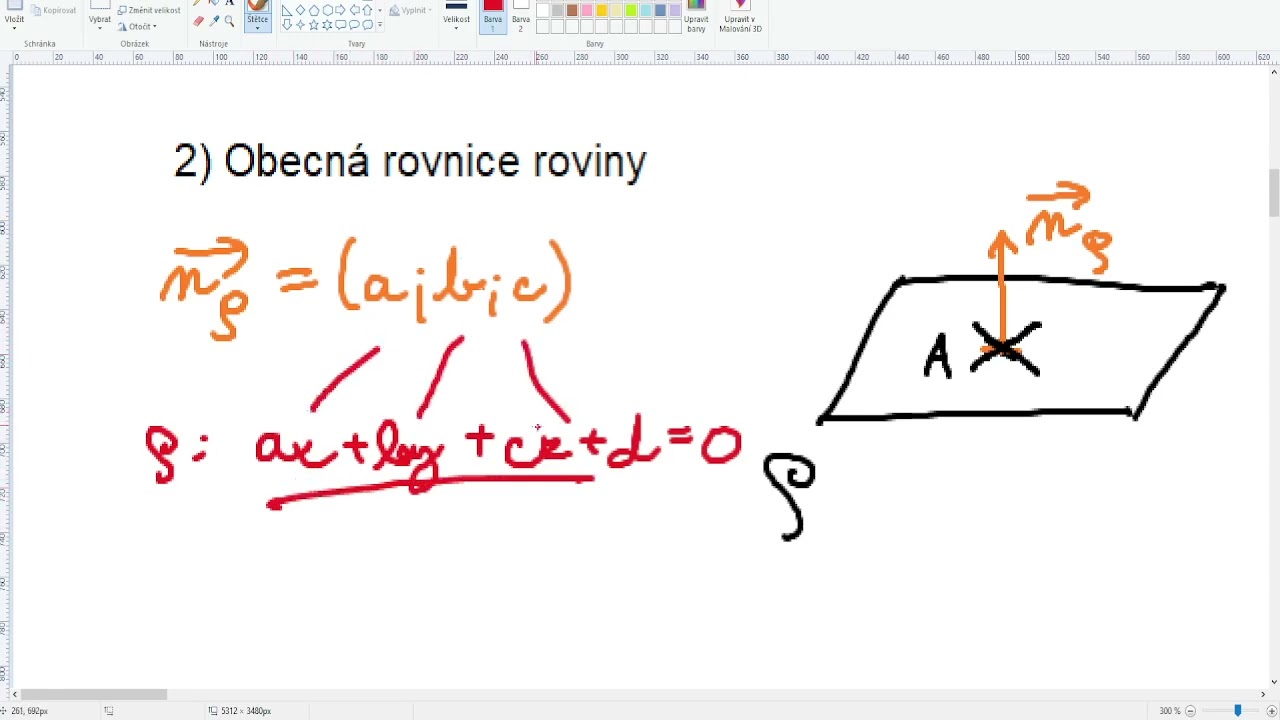Choose the right triangle shape
The width and height of the screenshot is (1280, 720).
tap(287, 10)
